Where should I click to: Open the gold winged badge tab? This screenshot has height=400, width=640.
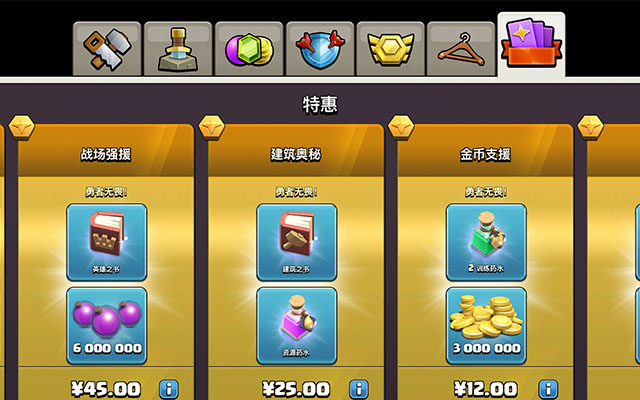[x=391, y=49]
